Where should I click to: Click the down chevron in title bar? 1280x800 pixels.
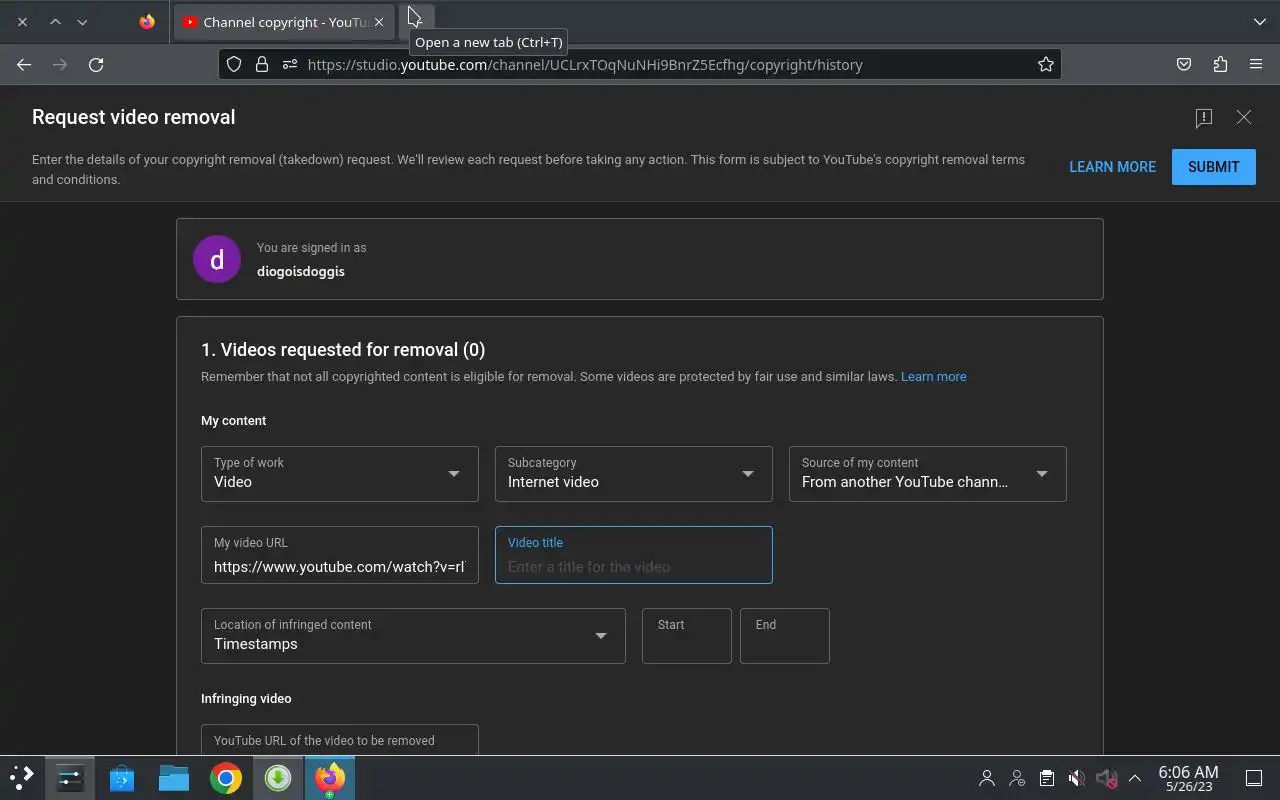pos(82,22)
